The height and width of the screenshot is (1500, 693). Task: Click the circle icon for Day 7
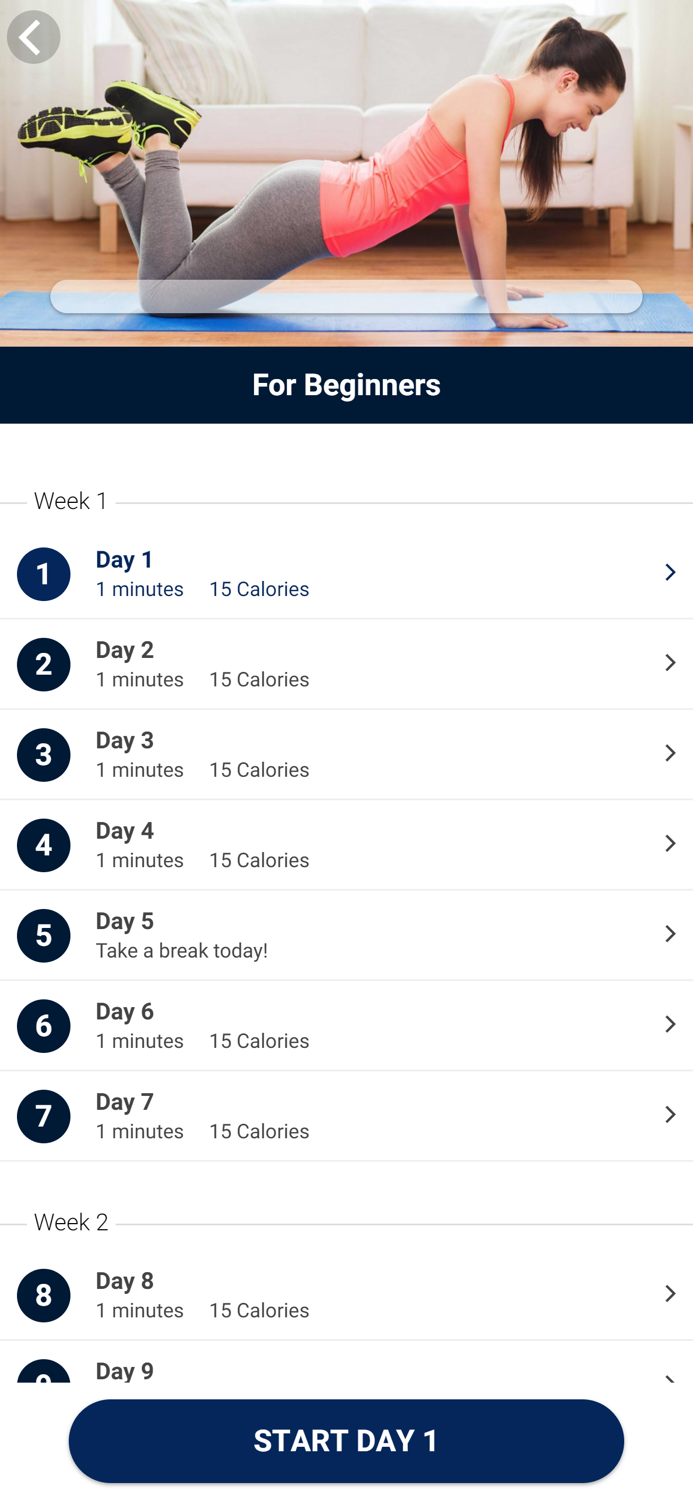pyautogui.click(x=43, y=1116)
